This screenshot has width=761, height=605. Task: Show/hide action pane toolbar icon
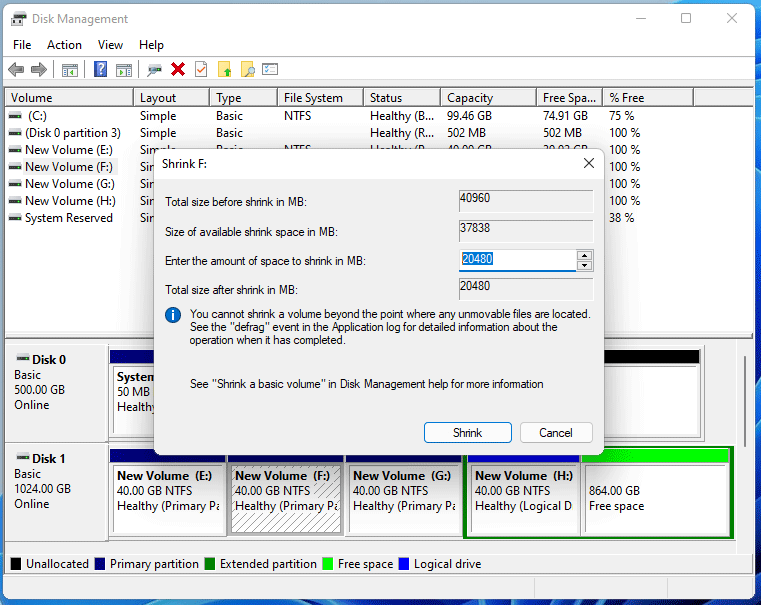click(x=124, y=70)
